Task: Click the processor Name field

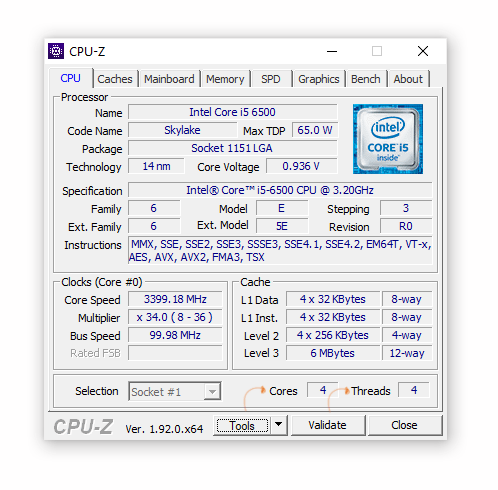Action: [233, 112]
